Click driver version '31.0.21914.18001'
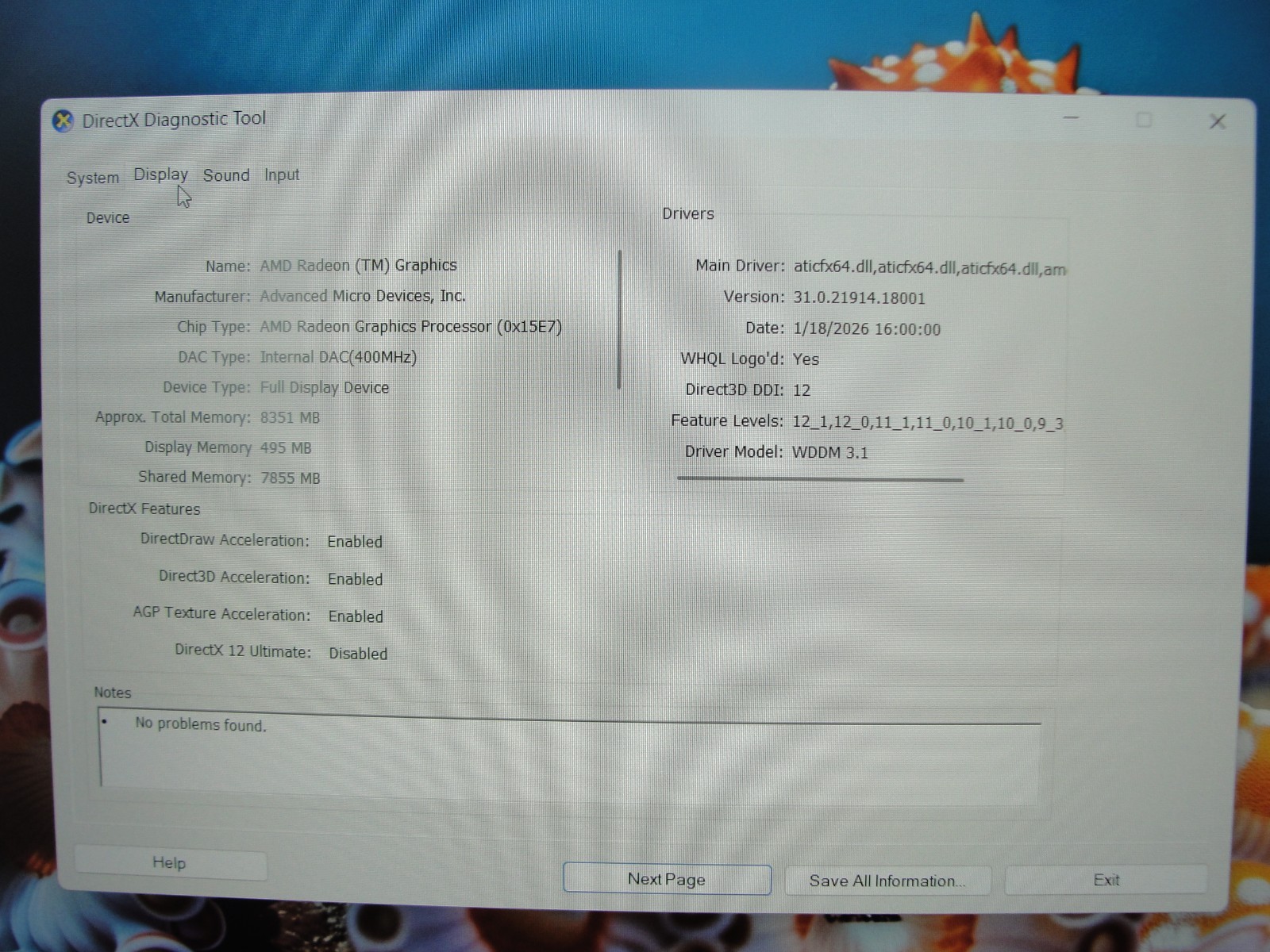Viewport: 1270px width, 952px height. [859, 298]
